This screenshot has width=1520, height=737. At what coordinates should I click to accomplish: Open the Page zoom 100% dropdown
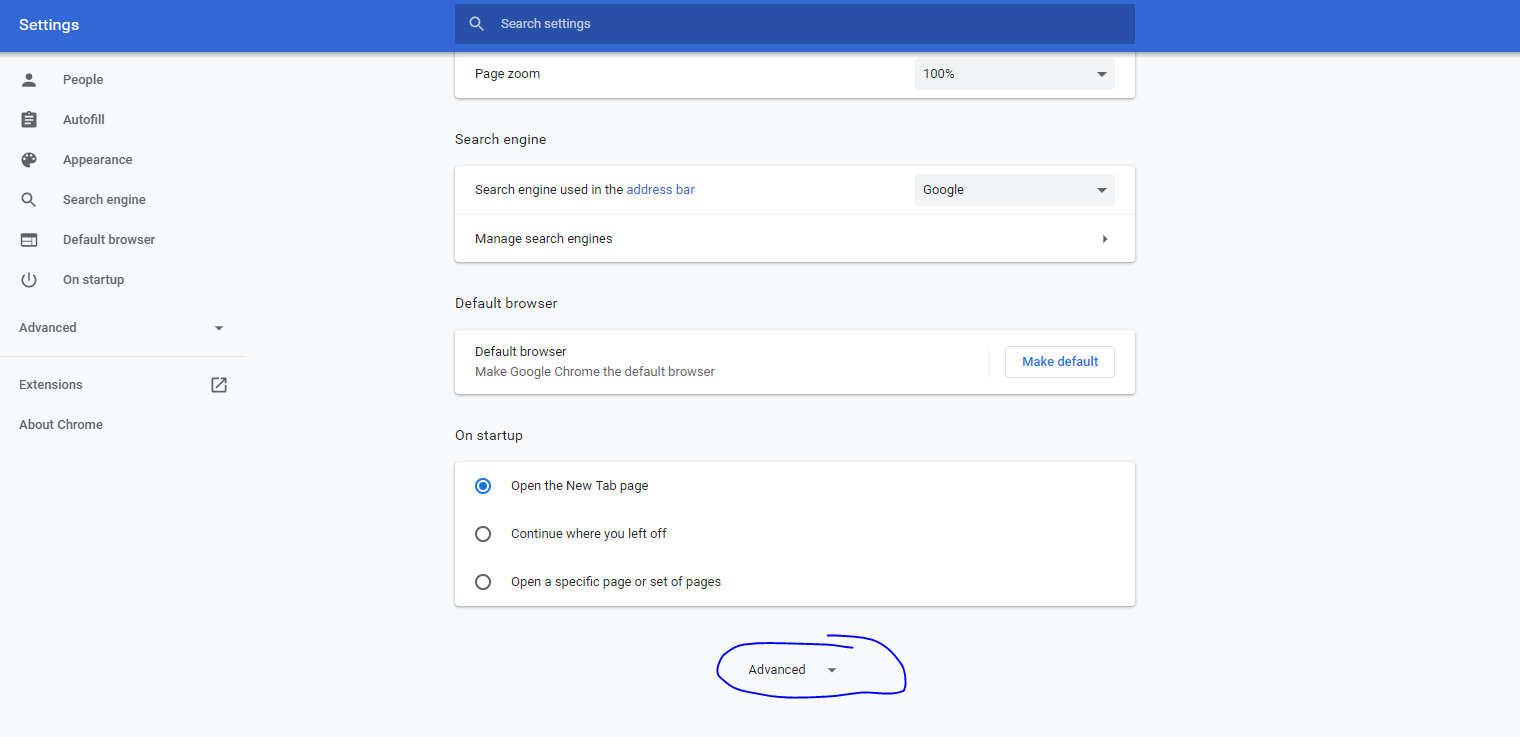[x=1014, y=74]
